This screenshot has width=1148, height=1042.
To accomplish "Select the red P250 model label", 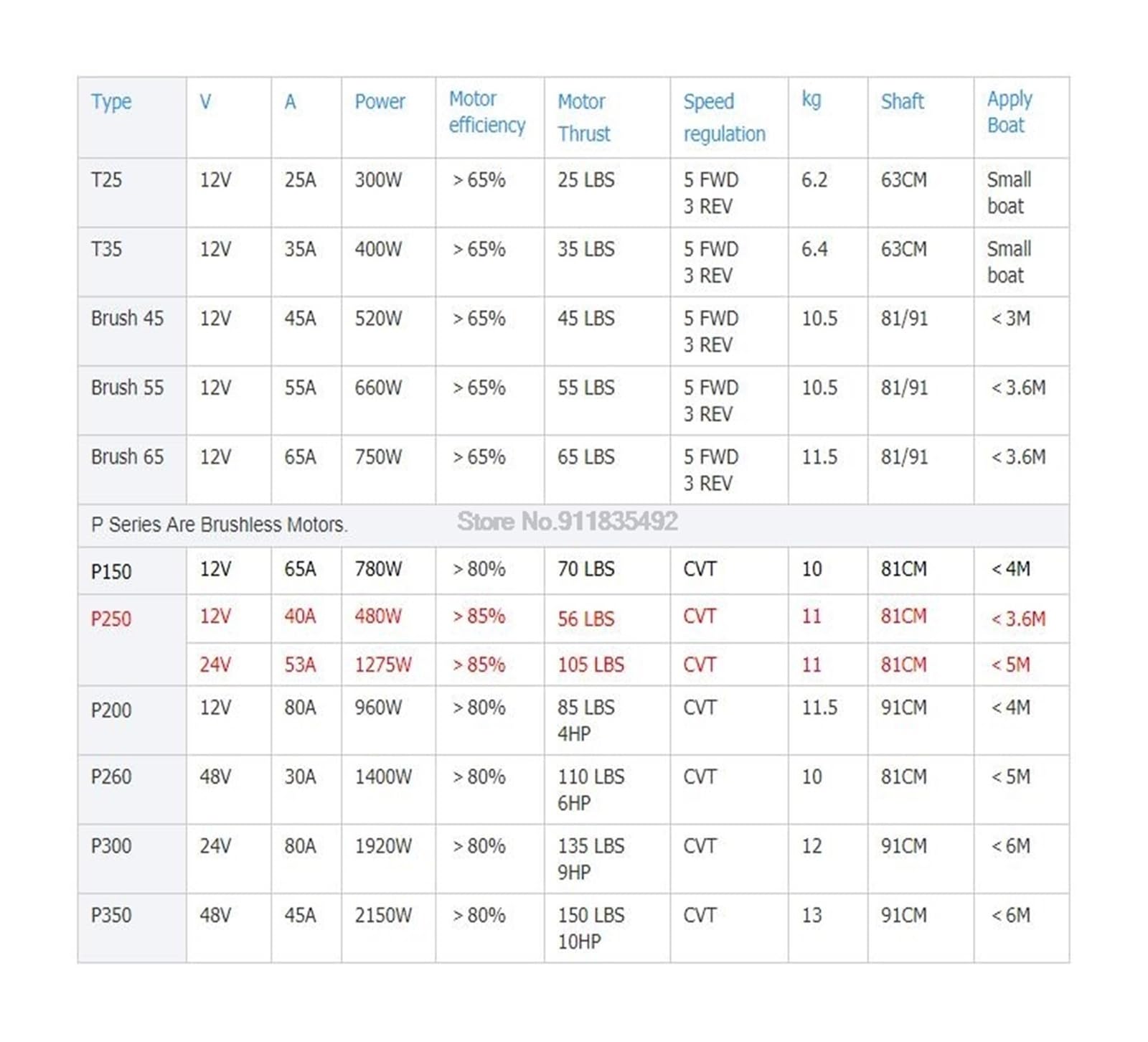I will [x=111, y=619].
